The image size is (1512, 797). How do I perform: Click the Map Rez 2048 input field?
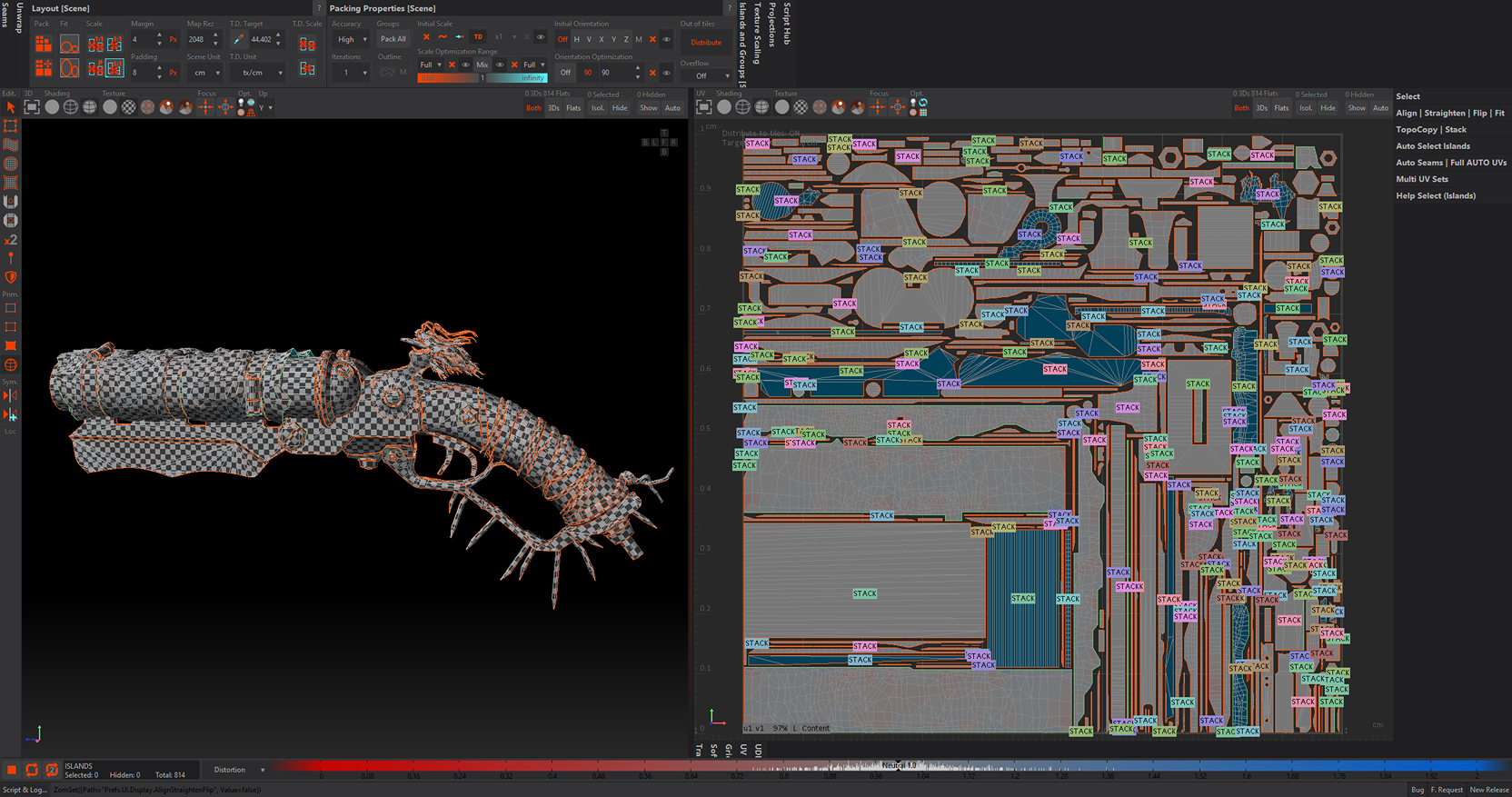pos(197,39)
